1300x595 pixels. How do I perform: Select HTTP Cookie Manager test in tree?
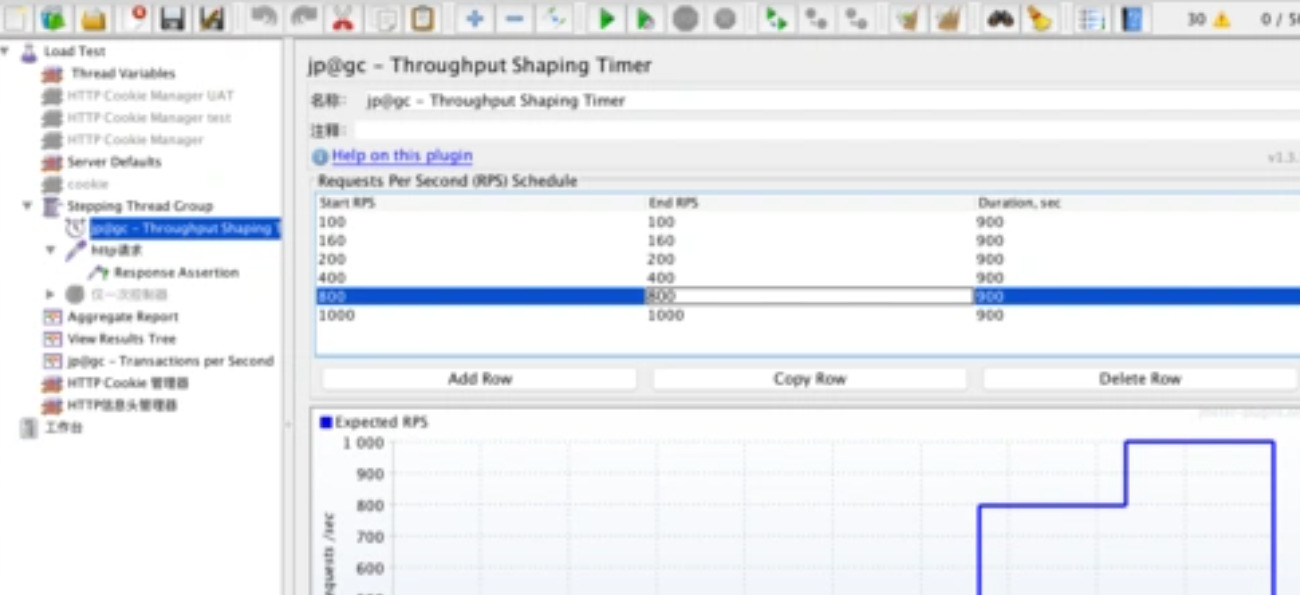coord(149,118)
